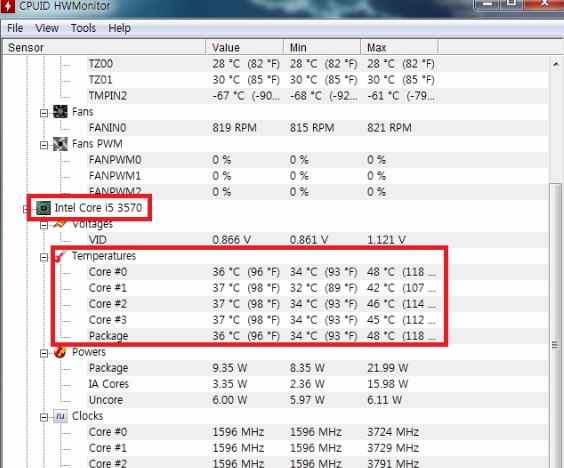Collapse the Fans group

pyautogui.click(x=44, y=113)
